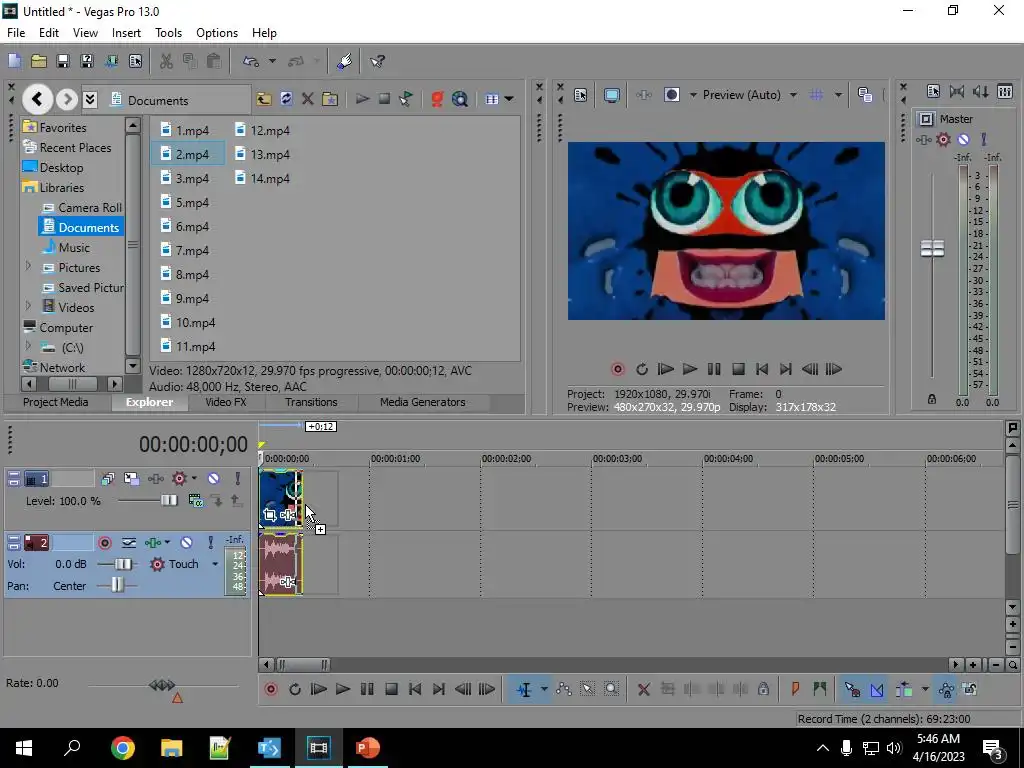Expand the Videos folder node

pos(28,306)
